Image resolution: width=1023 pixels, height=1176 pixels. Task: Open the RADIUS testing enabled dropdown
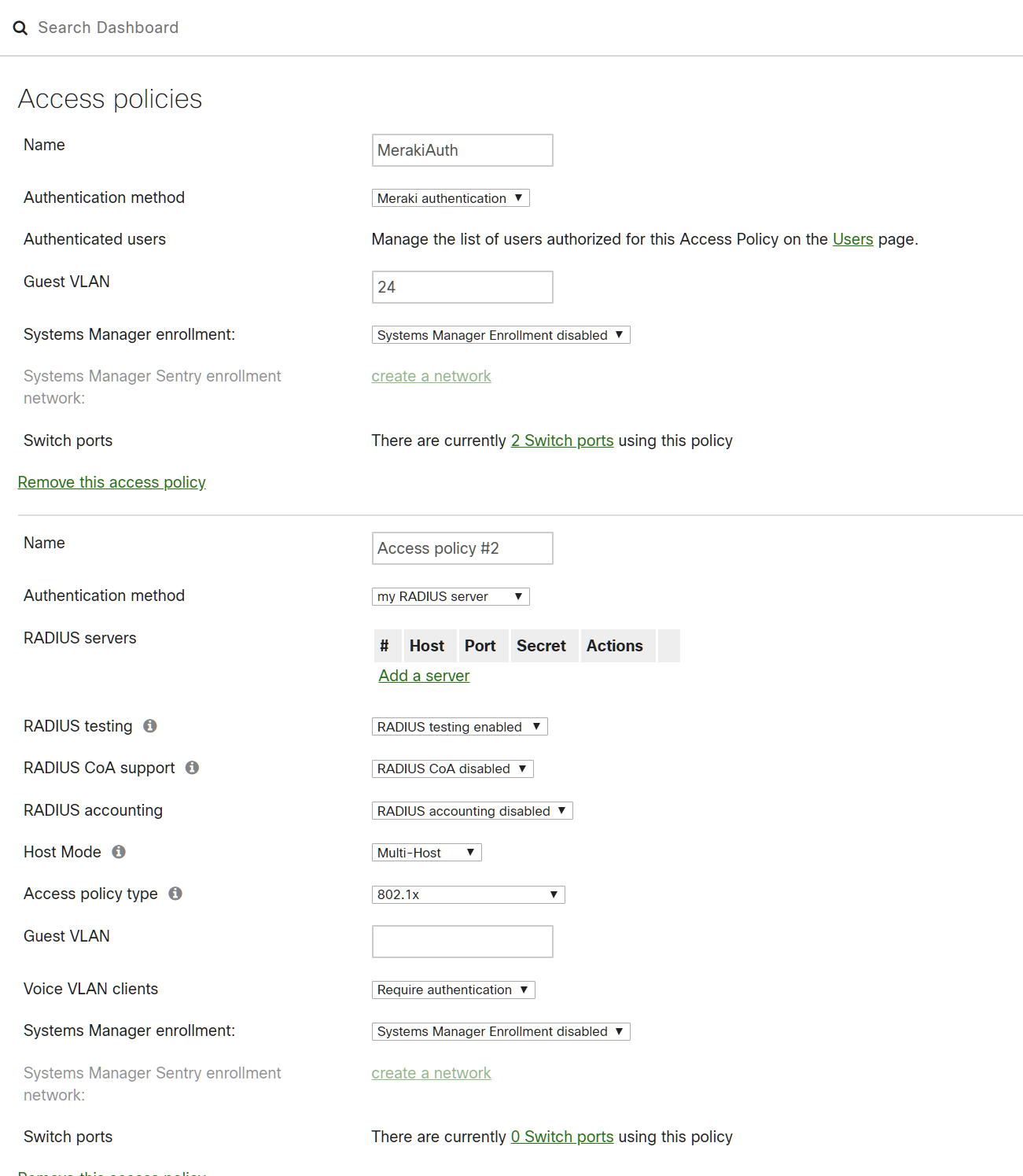click(459, 727)
